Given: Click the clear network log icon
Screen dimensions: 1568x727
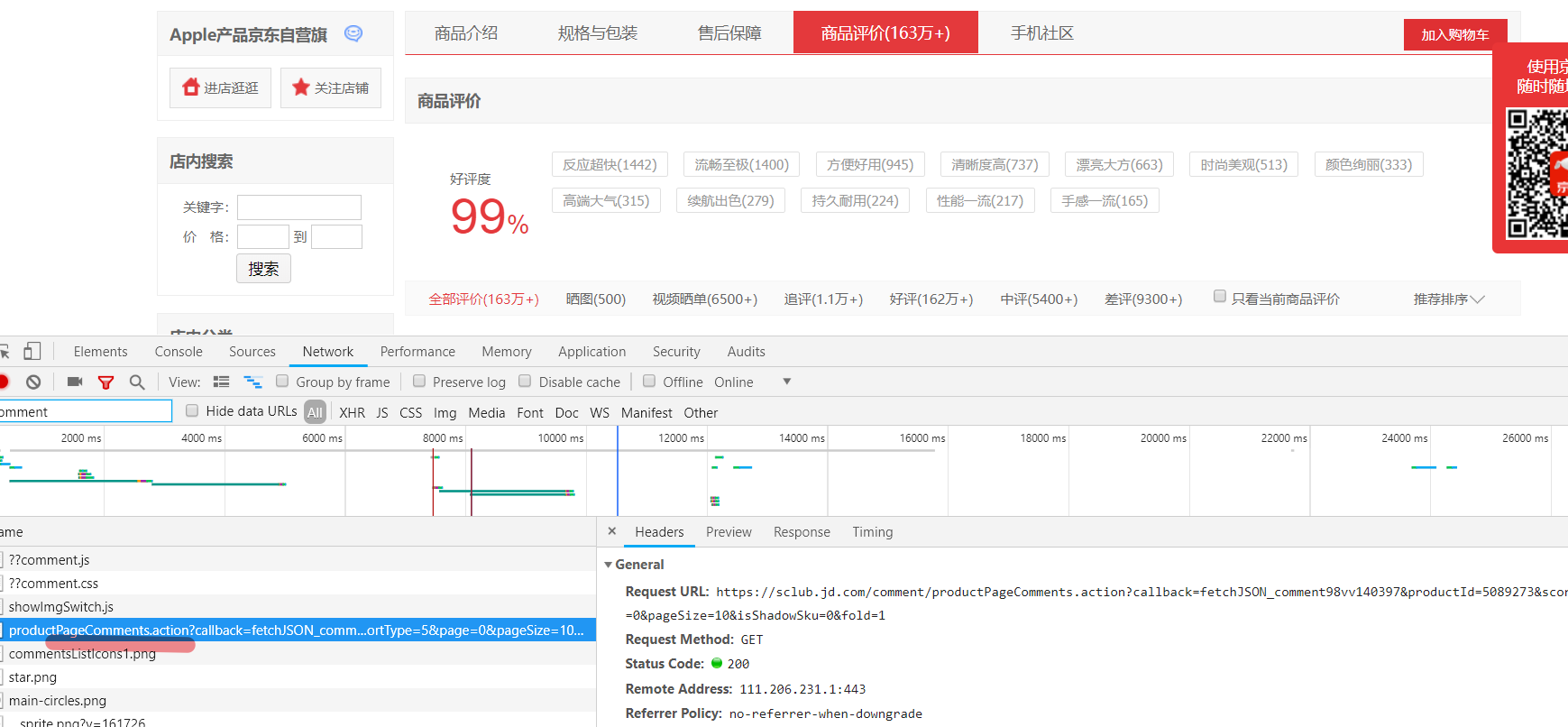Looking at the screenshot, I should pyautogui.click(x=33, y=382).
